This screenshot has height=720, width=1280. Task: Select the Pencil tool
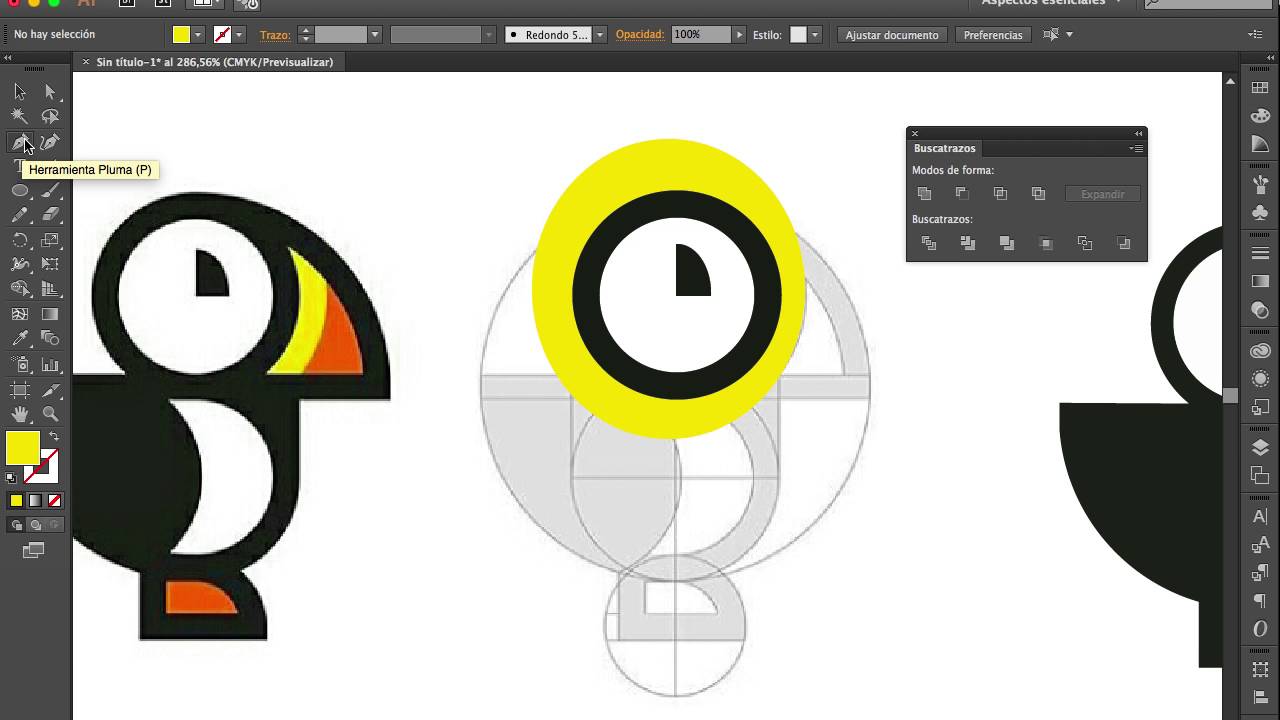coord(20,214)
